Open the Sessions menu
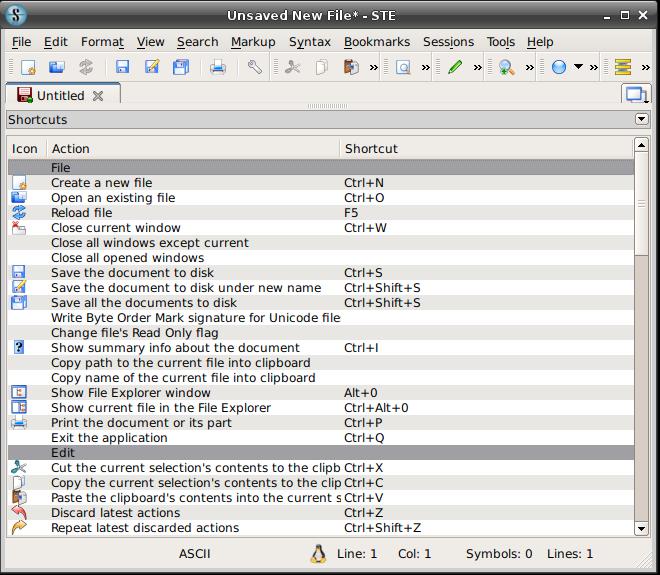The width and height of the screenshot is (660, 575). 448,42
